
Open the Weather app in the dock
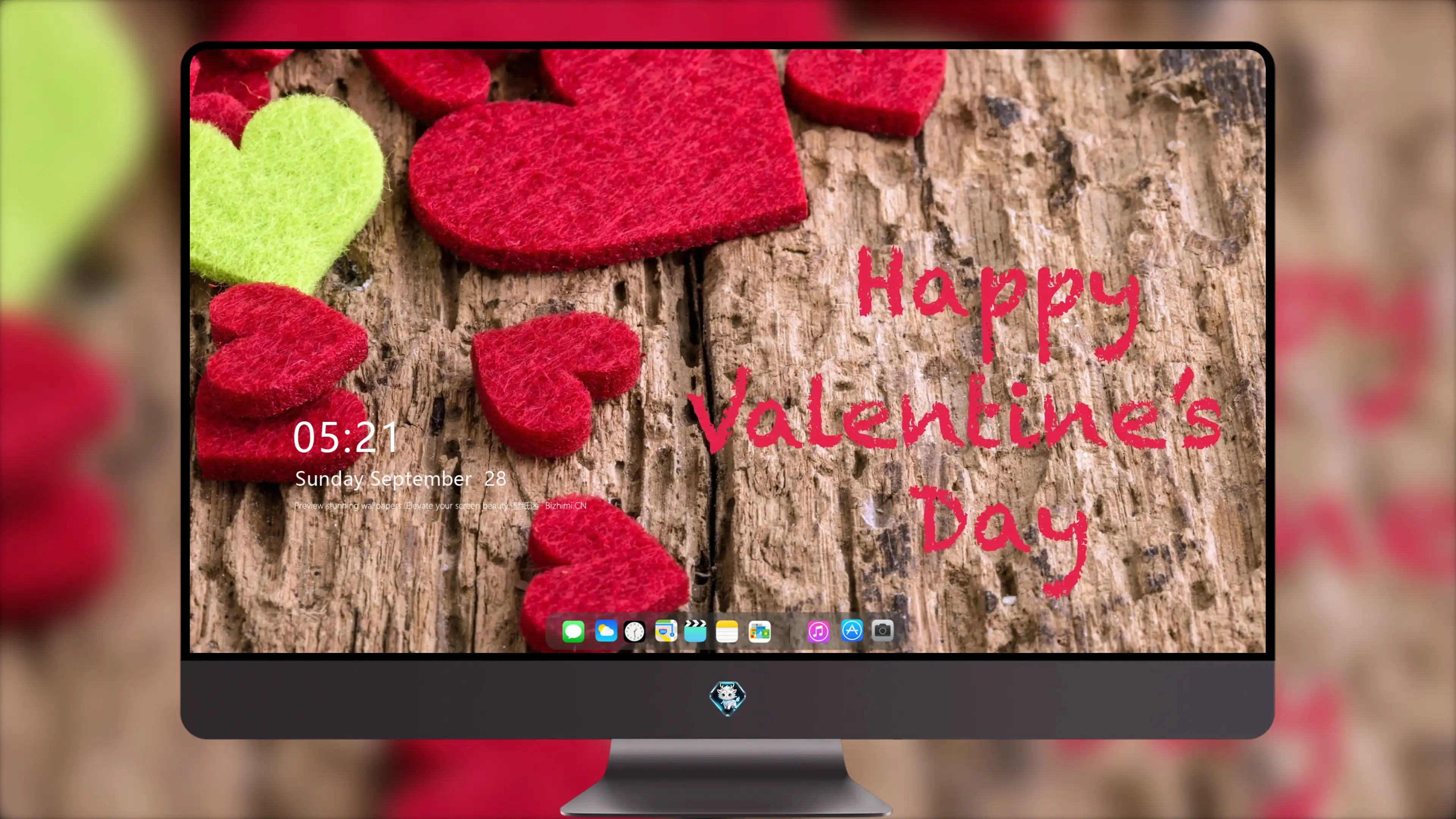(x=606, y=631)
